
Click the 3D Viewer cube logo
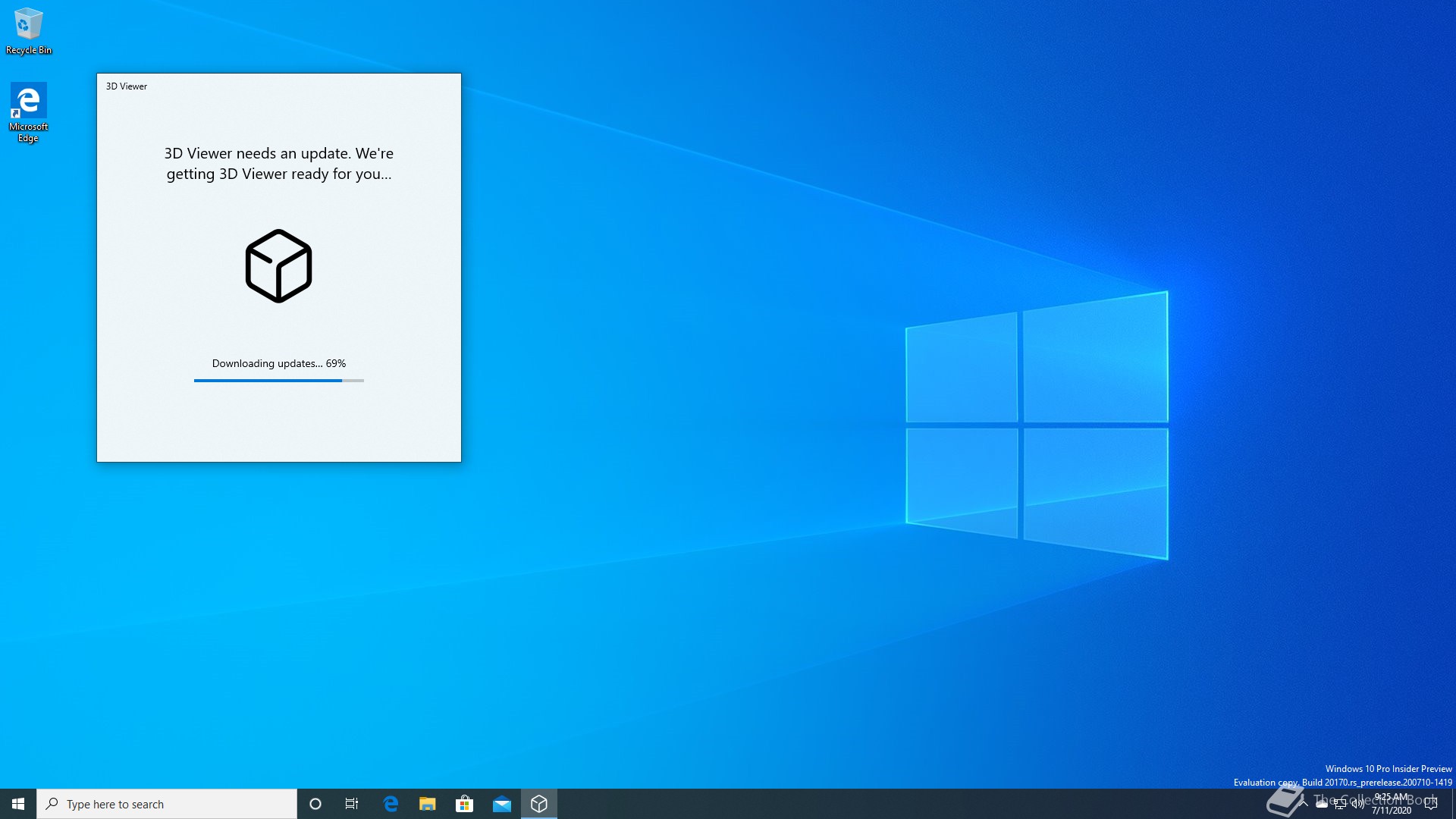click(279, 266)
